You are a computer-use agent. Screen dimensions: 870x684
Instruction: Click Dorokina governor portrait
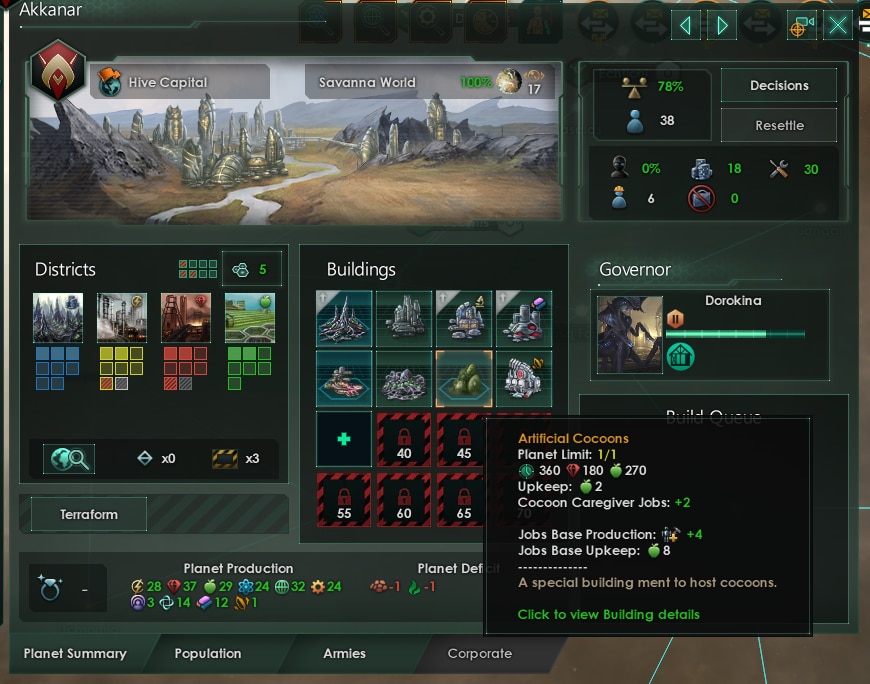tap(630, 335)
